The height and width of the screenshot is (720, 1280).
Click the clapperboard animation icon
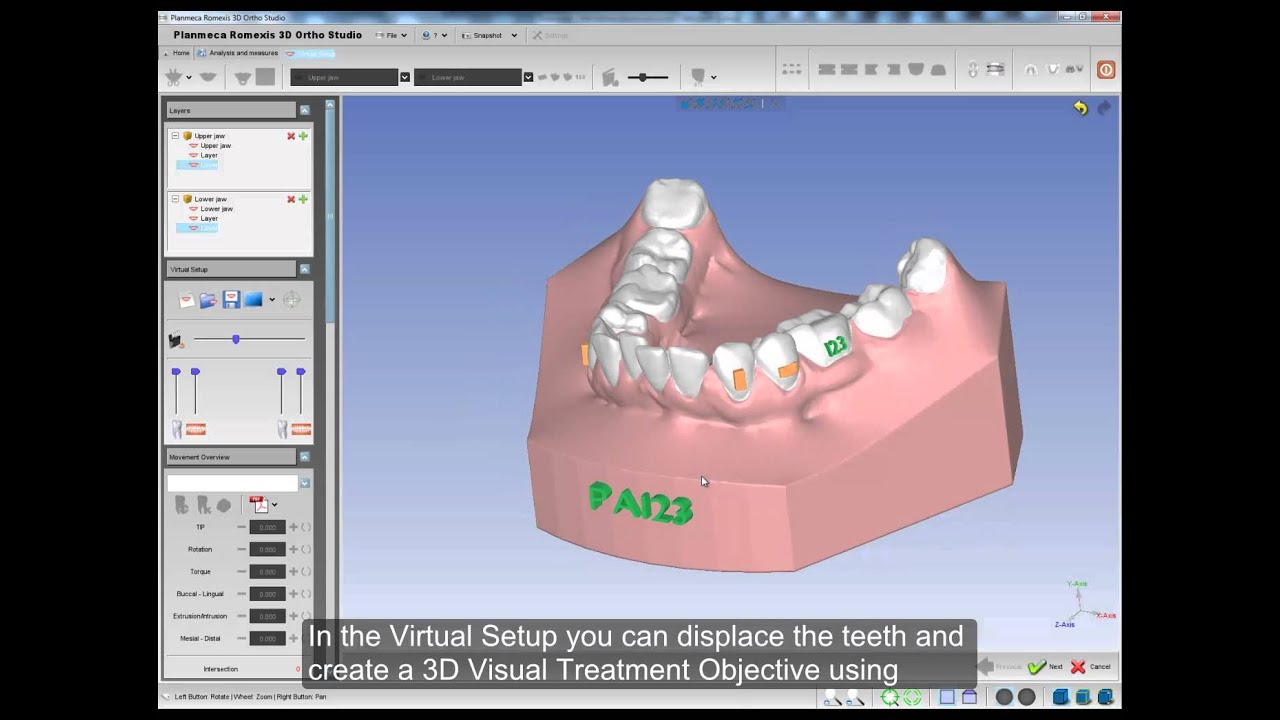pos(177,341)
